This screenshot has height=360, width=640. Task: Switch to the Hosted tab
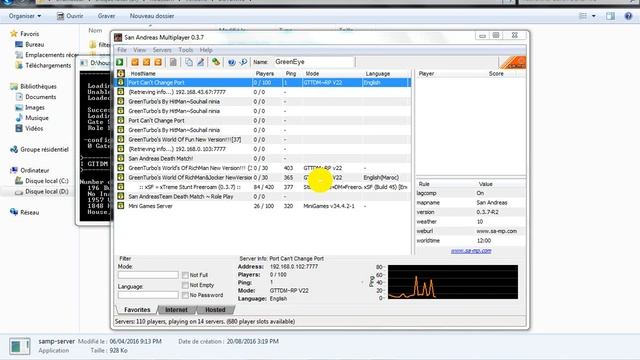pos(215,309)
